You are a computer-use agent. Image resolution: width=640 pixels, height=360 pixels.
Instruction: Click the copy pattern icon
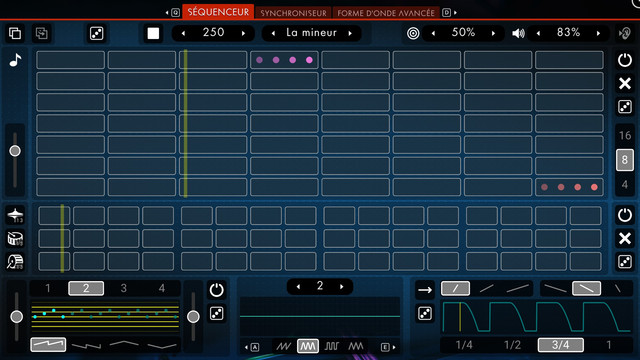coord(15,33)
